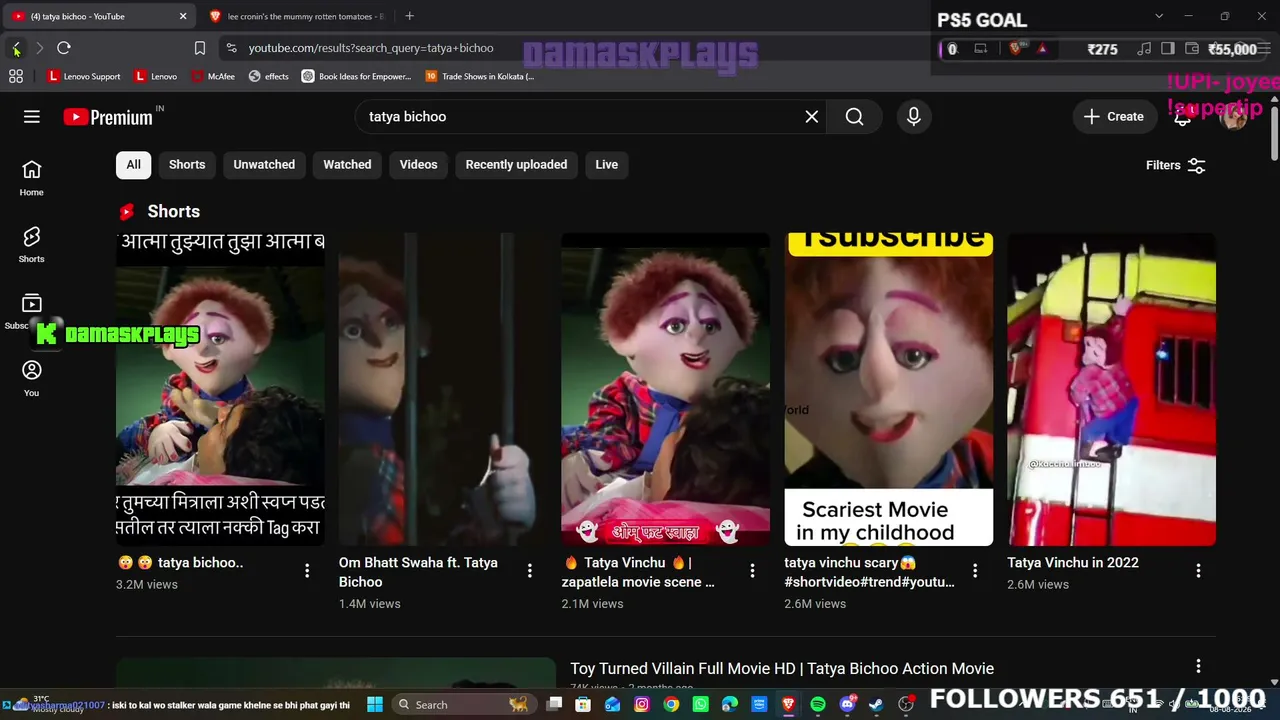This screenshot has height=720, width=1280.
Task: Filter results by Shorts chip
Action: 187,165
